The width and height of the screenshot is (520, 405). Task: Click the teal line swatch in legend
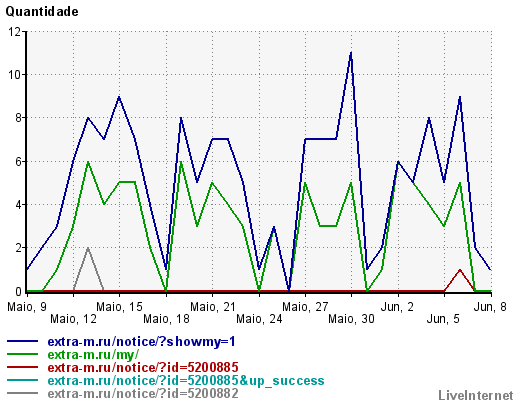coord(22,380)
